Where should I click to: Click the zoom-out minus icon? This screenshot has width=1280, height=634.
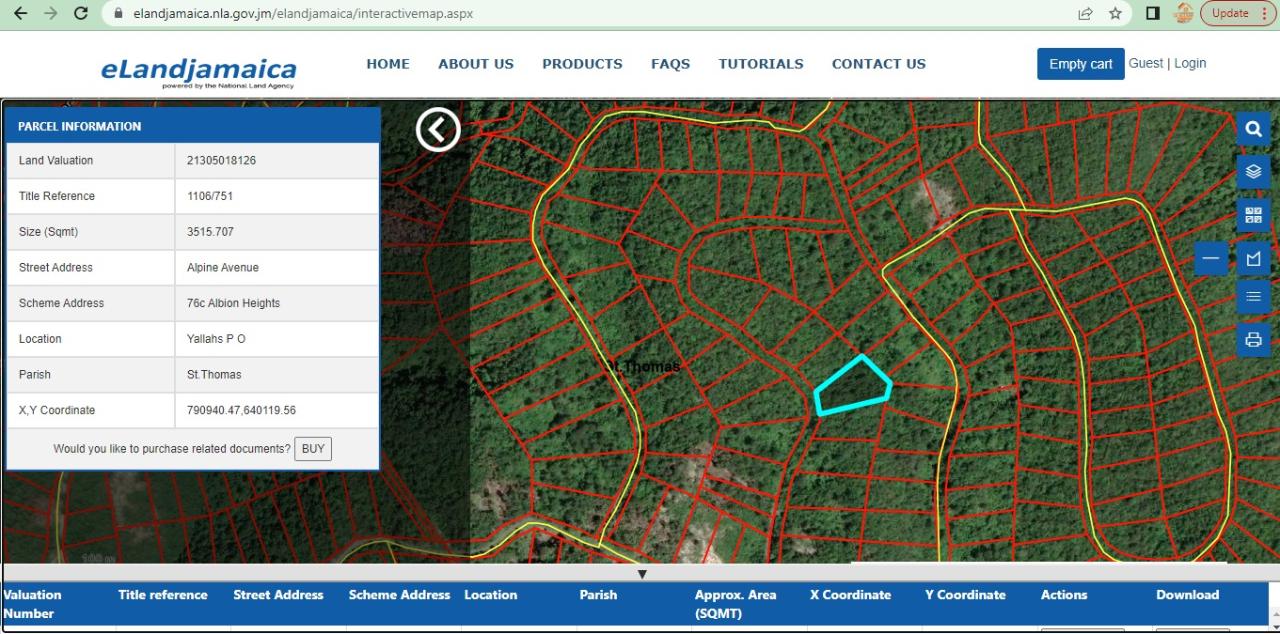[x=1210, y=258]
